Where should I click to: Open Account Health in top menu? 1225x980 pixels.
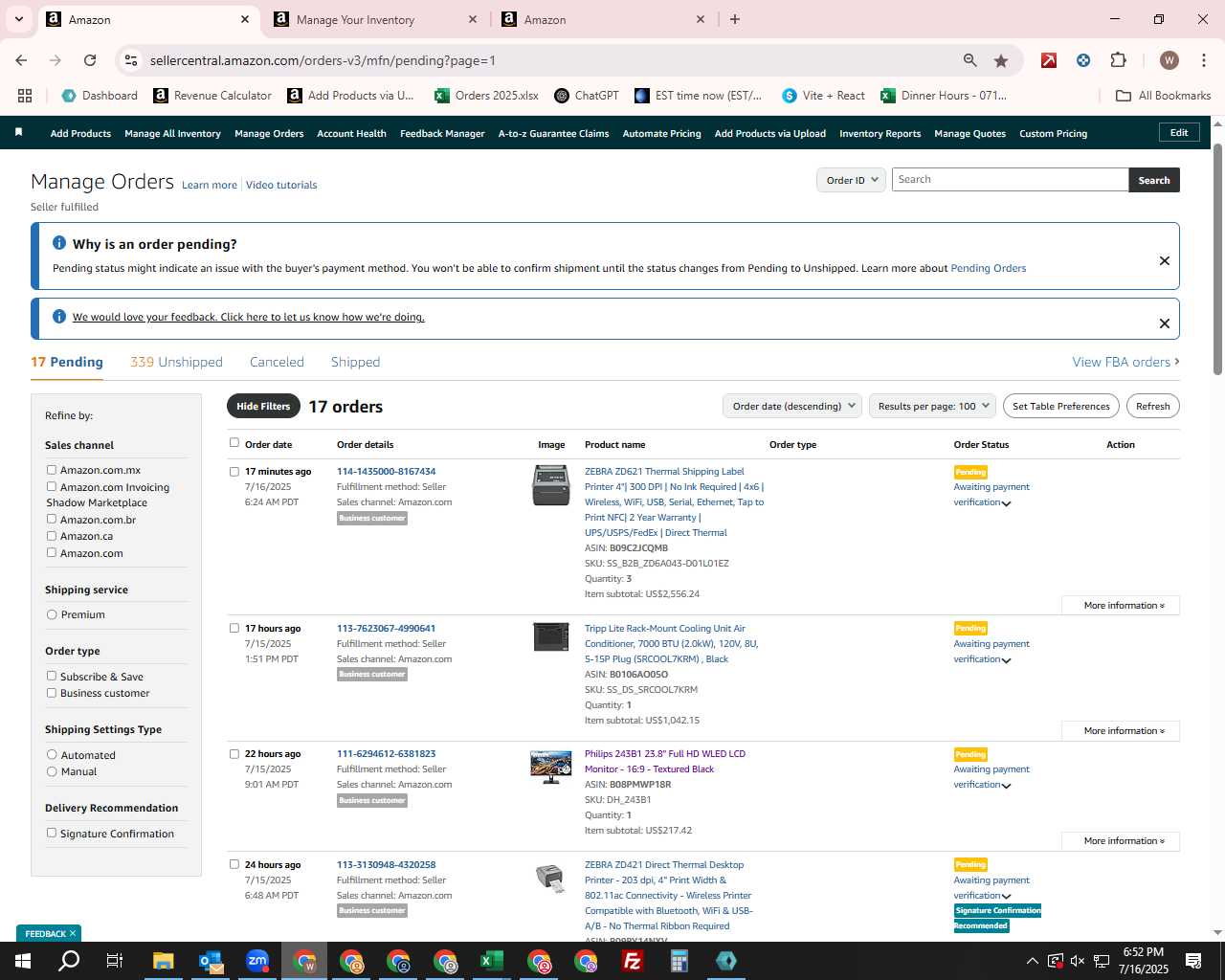click(351, 134)
